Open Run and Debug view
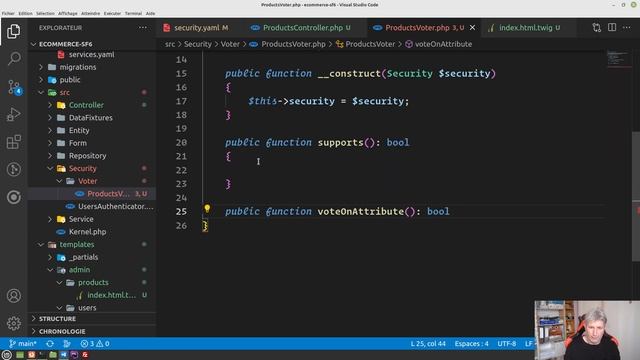Viewport: 640px width, 360px height. tap(13, 115)
